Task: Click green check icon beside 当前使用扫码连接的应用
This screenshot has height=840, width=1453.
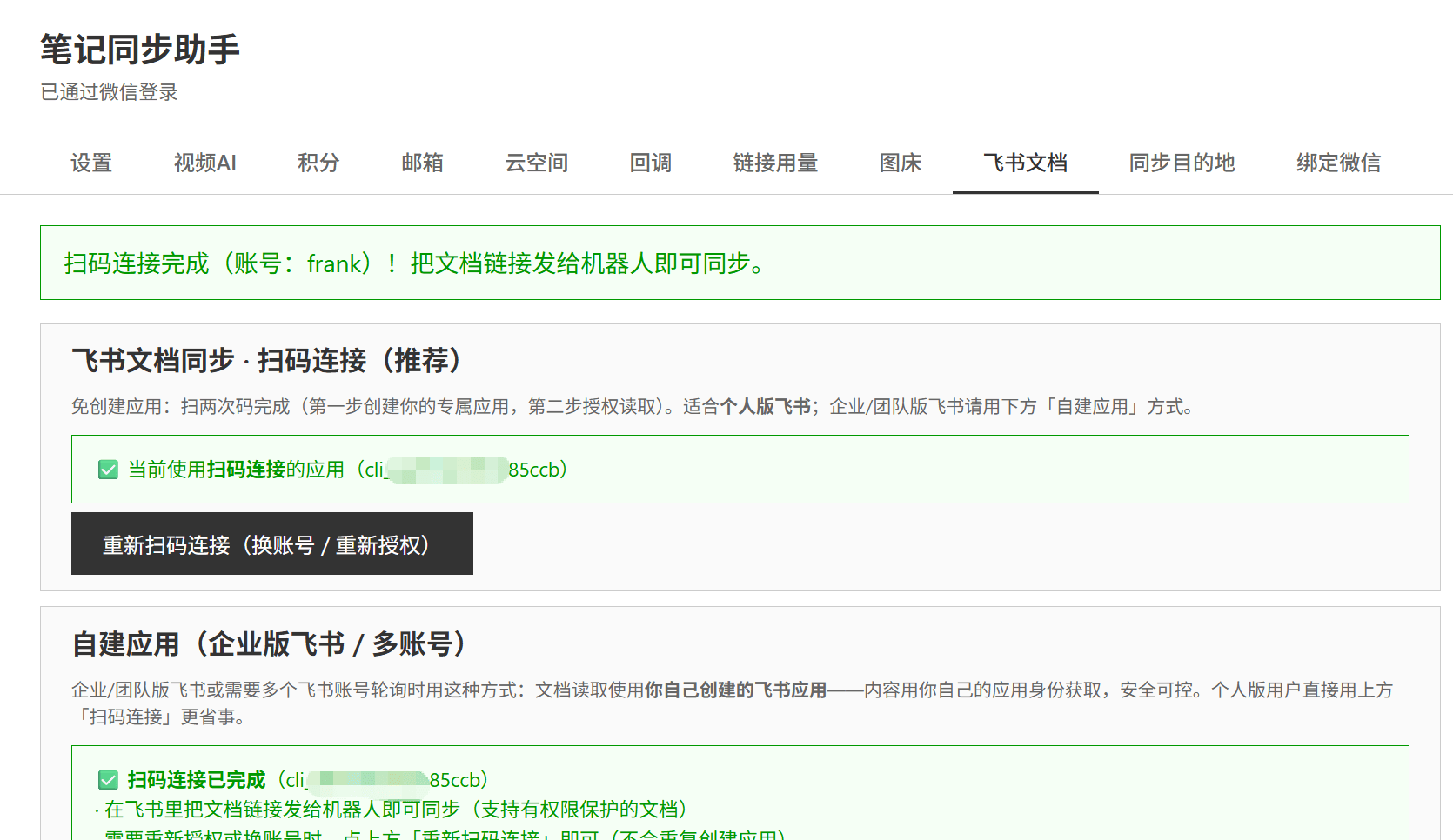Action: 109,470
